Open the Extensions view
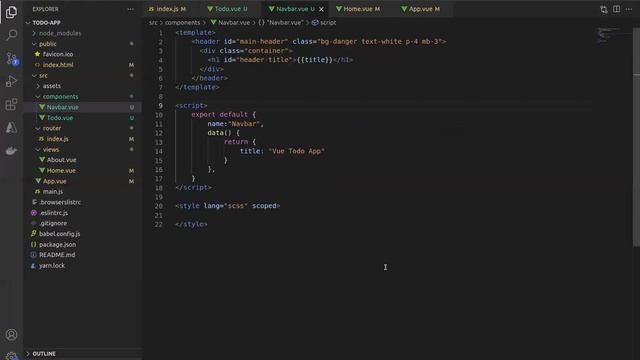Image resolution: width=640 pixels, height=360 pixels. pos(11,104)
